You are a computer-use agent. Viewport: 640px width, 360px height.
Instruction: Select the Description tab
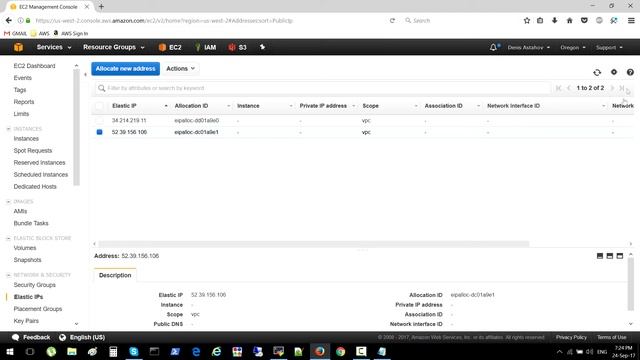[115, 275]
